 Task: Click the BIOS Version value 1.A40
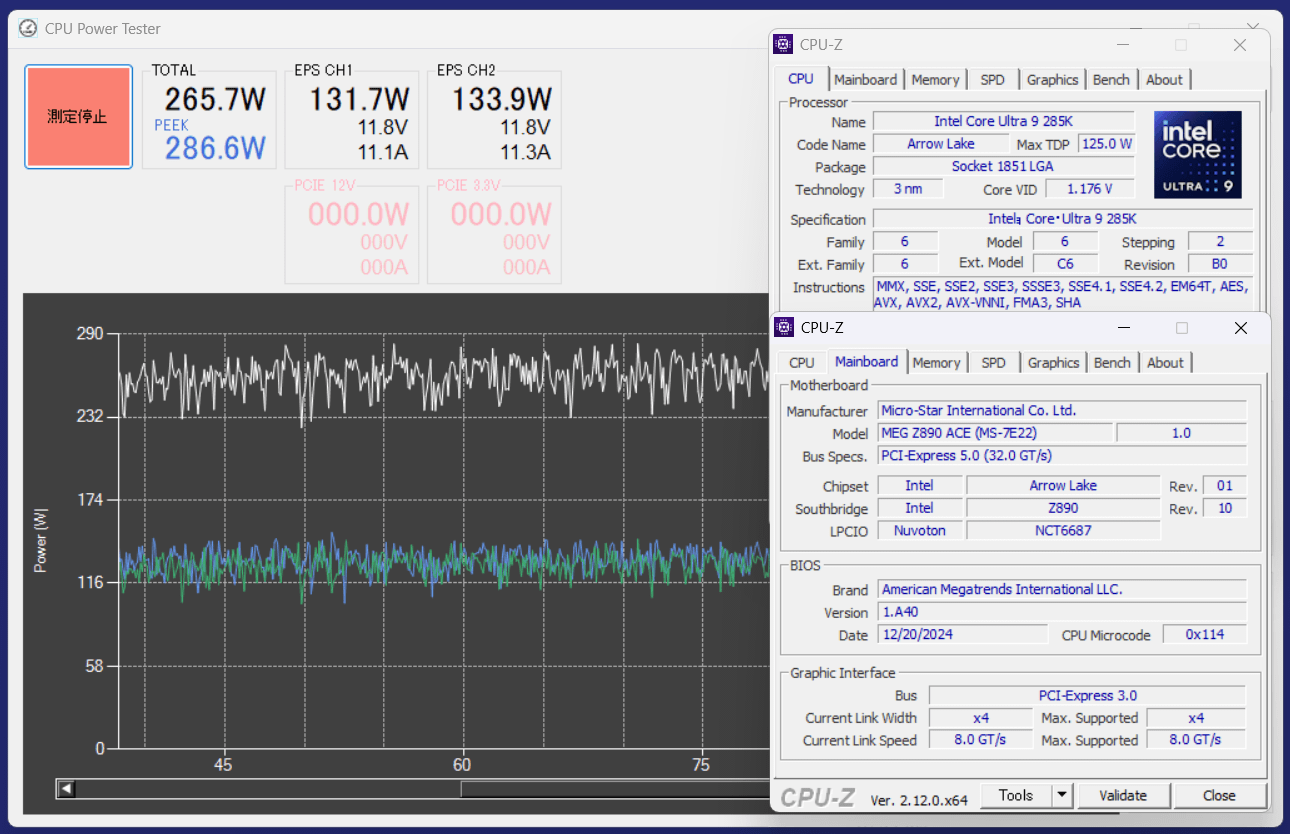(x=1062, y=612)
